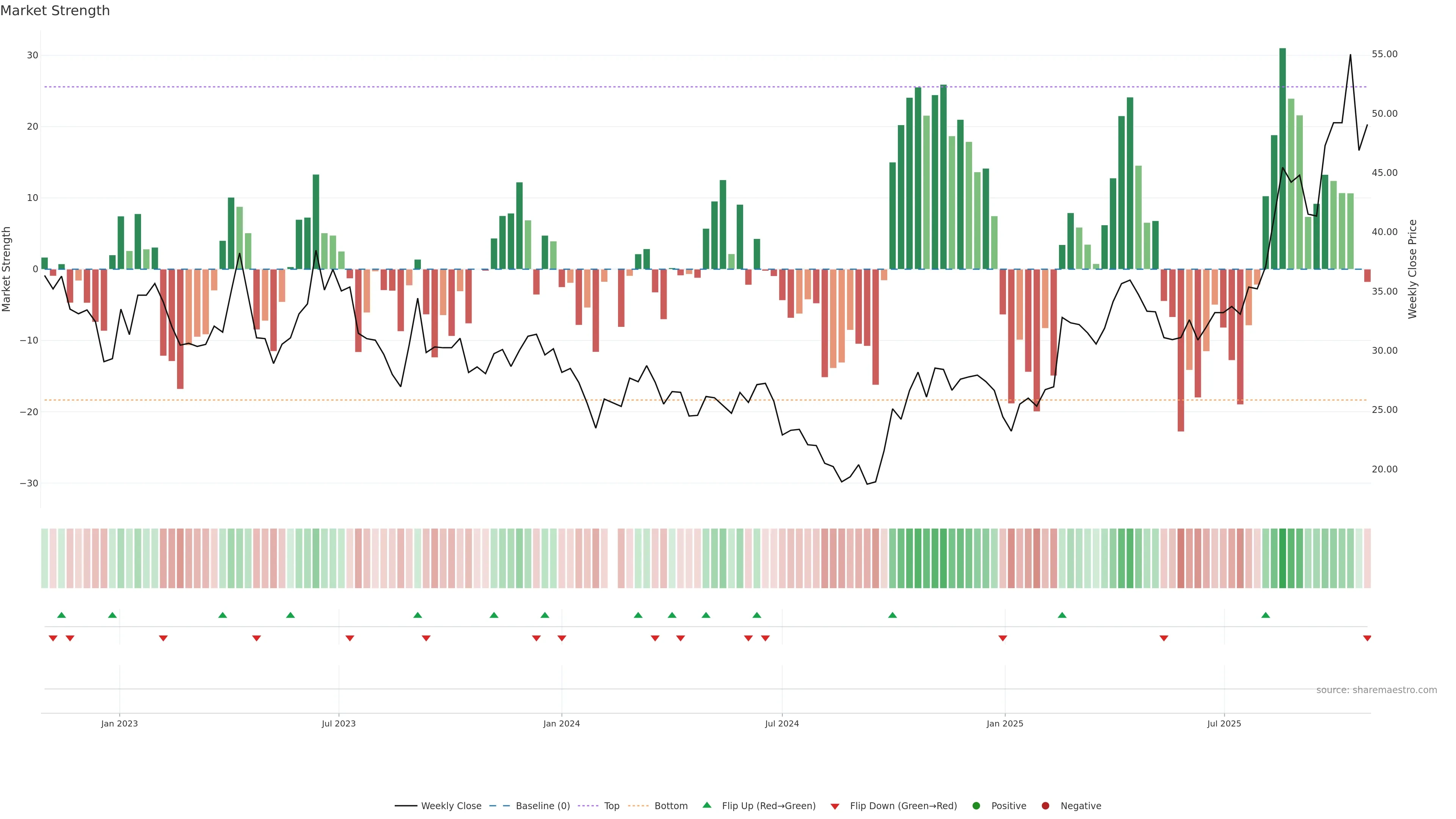The height and width of the screenshot is (819, 1456).
Task: Click the Jan 2023 x-axis label
Action: pyautogui.click(x=119, y=723)
